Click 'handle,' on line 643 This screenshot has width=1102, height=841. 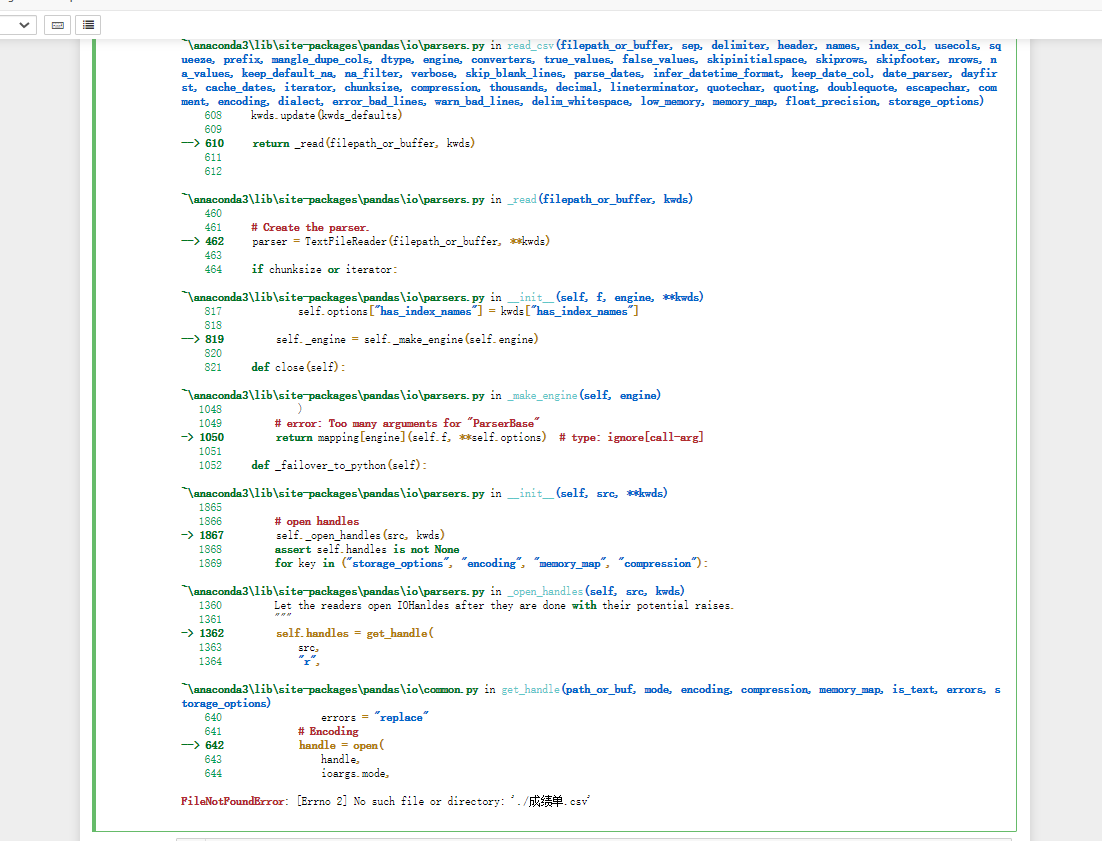tap(340, 759)
